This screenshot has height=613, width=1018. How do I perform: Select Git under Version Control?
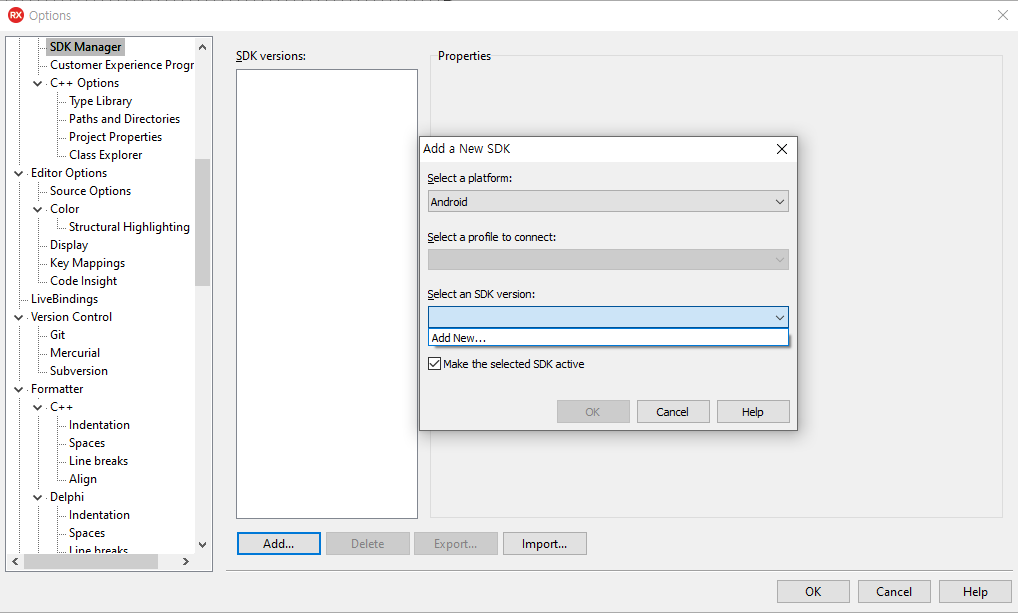click(x=57, y=334)
